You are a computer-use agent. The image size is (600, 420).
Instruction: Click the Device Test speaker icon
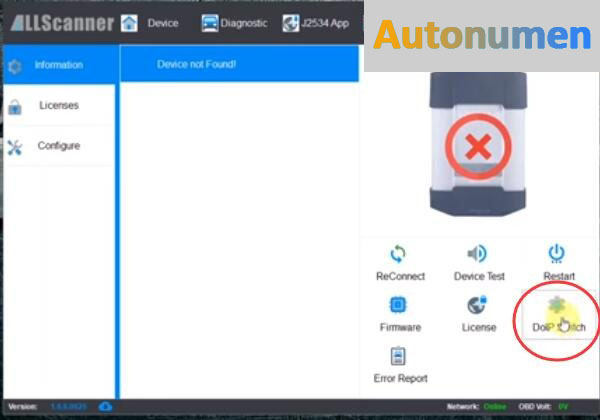click(x=477, y=253)
